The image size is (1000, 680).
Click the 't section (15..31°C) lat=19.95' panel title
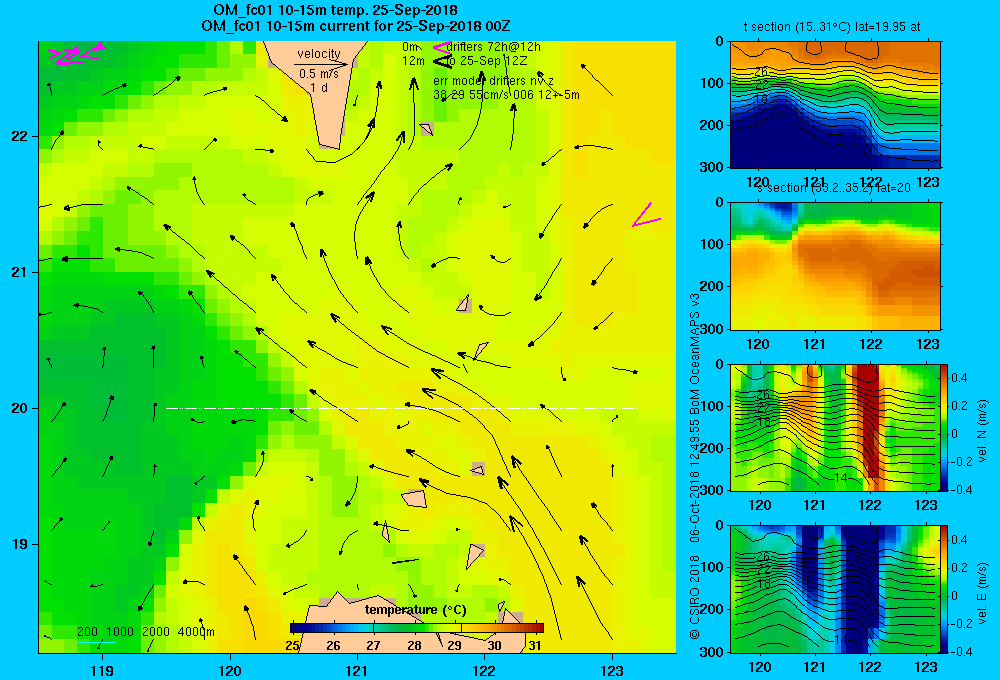point(832,27)
